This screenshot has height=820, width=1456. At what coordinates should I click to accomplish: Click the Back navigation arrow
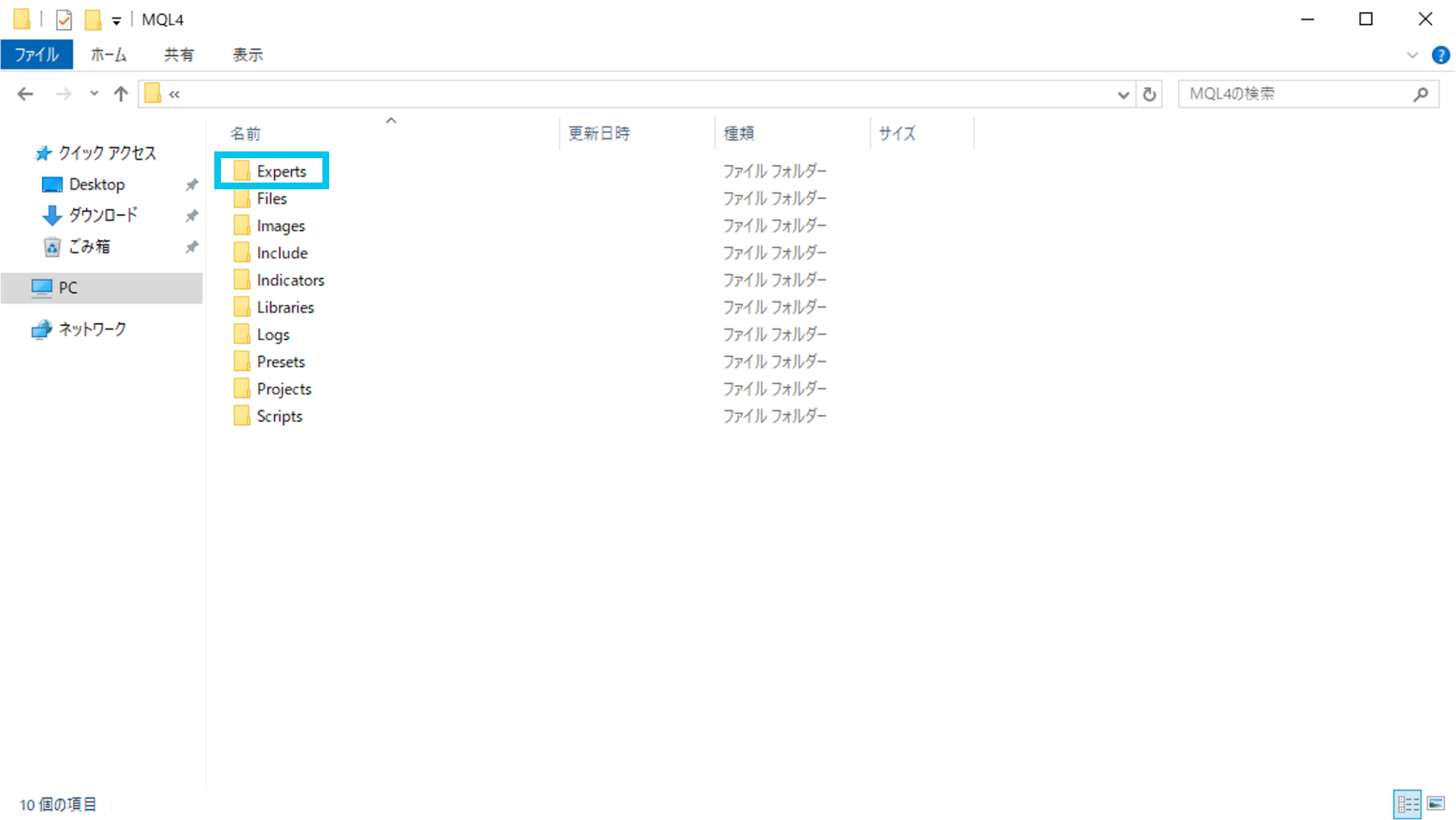tap(25, 94)
